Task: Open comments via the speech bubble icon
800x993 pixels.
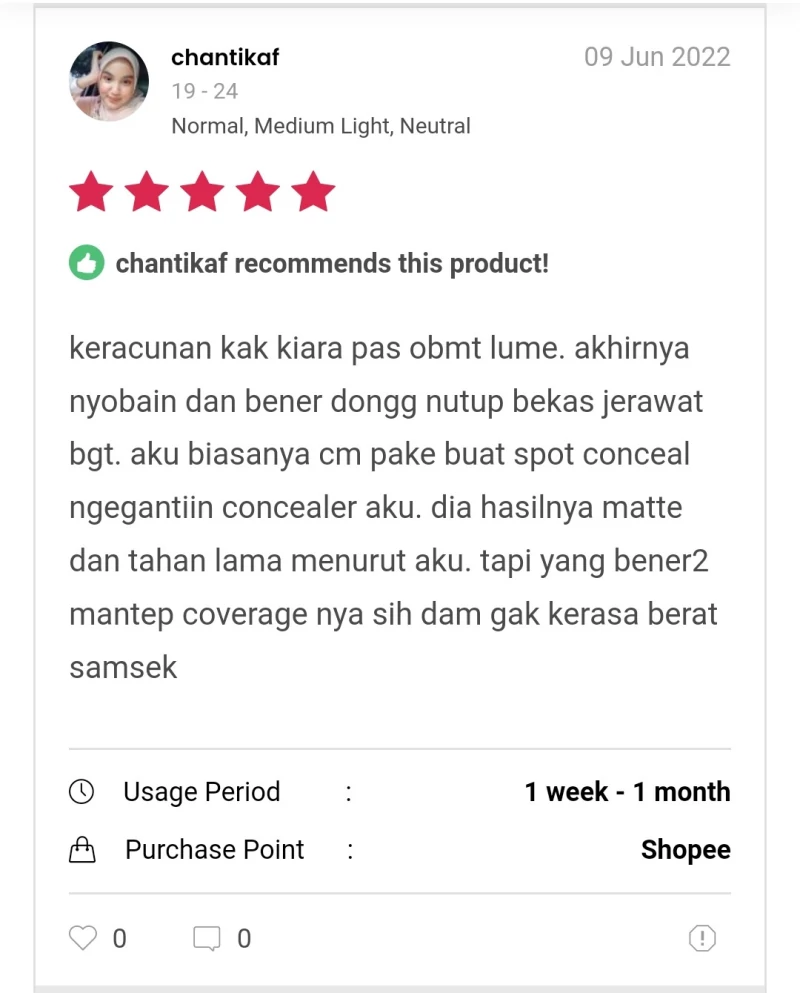Action: [206, 939]
